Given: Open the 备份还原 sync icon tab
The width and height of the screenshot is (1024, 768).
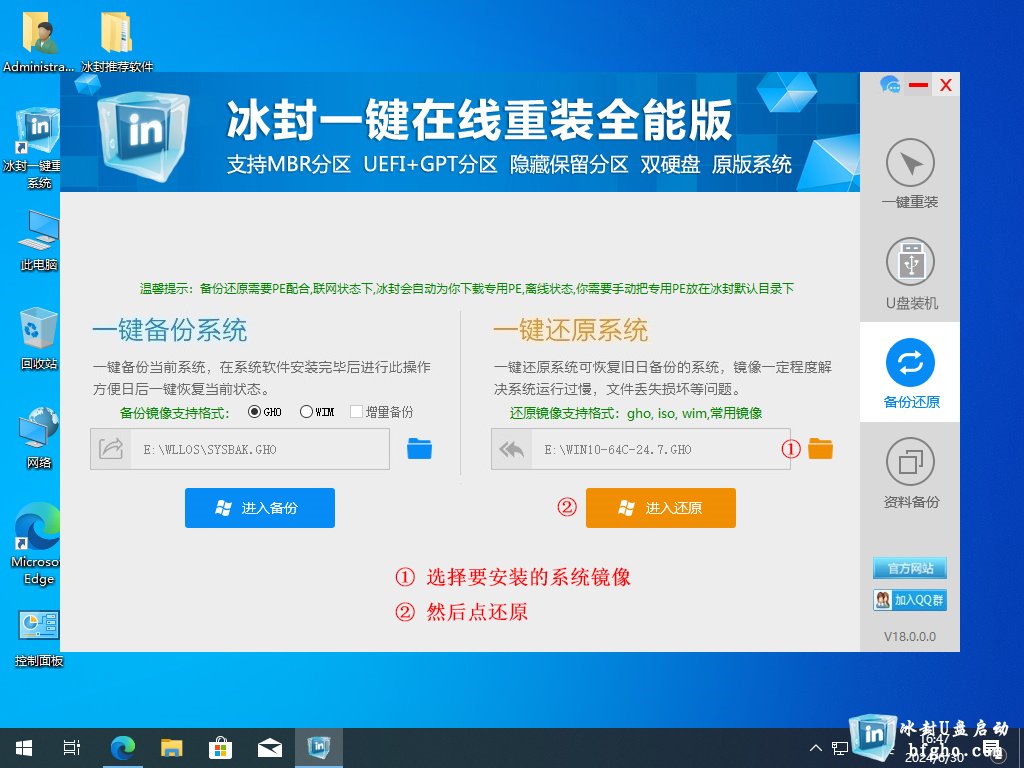Looking at the screenshot, I should click(x=910, y=362).
